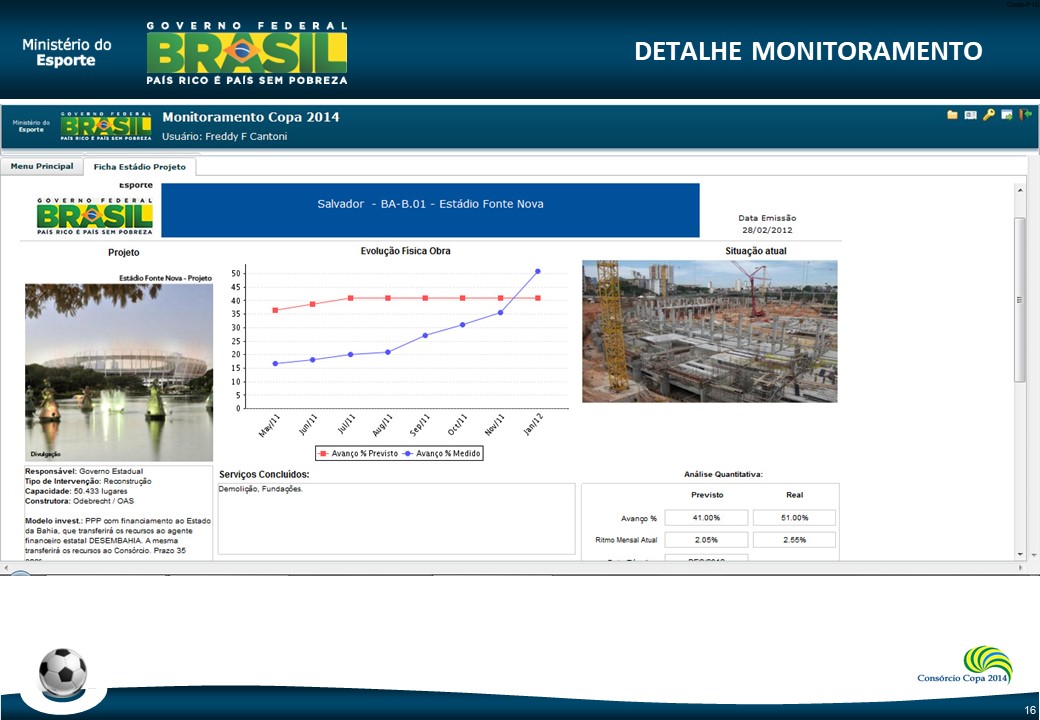Click the Jan/12 point on the Medido line
1040x720 pixels.
537,271
